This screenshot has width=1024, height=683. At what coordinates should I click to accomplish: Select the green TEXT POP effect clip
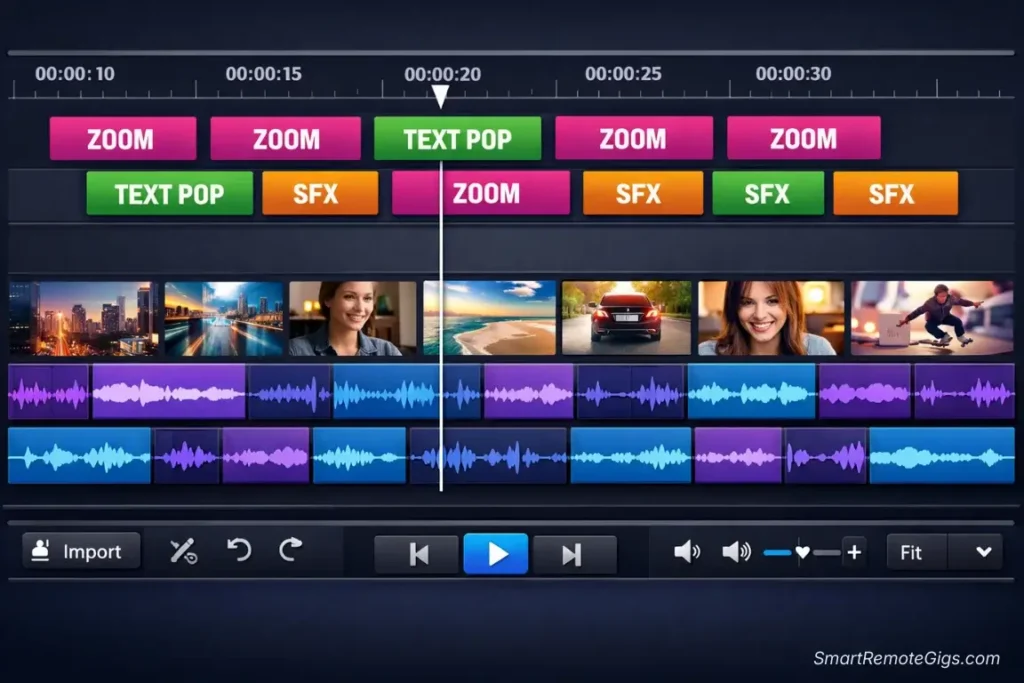pyautogui.click(x=457, y=138)
